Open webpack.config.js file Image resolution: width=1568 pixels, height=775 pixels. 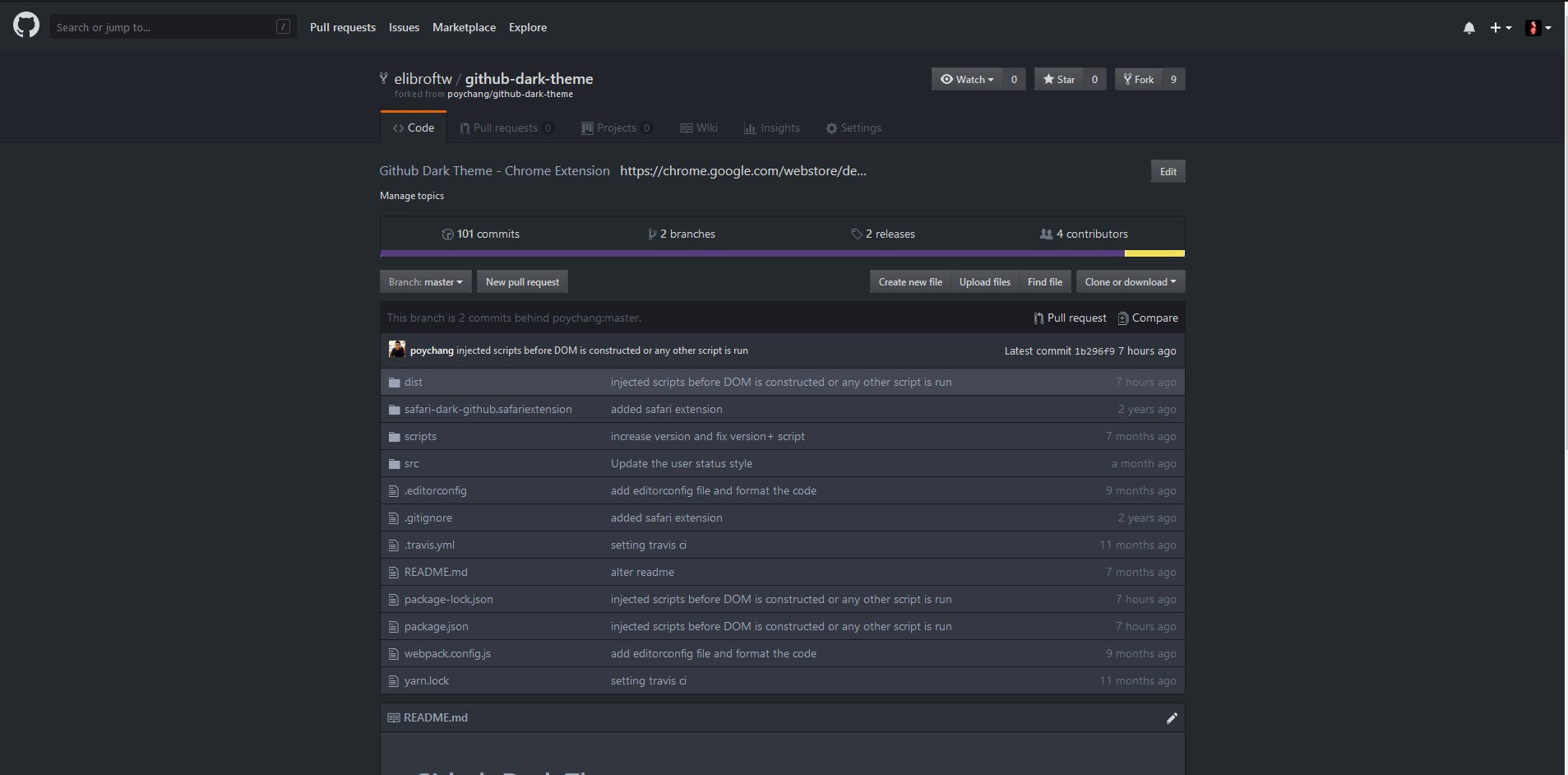(x=447, y=653)
